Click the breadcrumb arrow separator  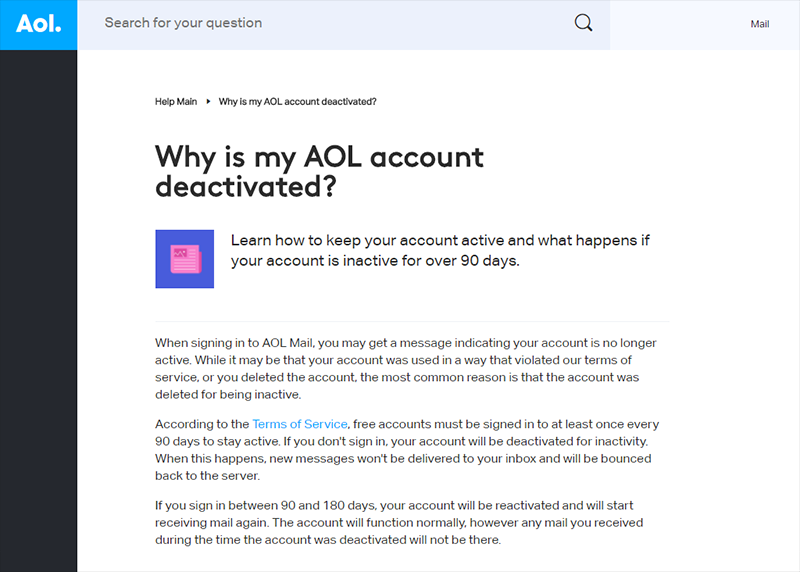tap(208, 102)
